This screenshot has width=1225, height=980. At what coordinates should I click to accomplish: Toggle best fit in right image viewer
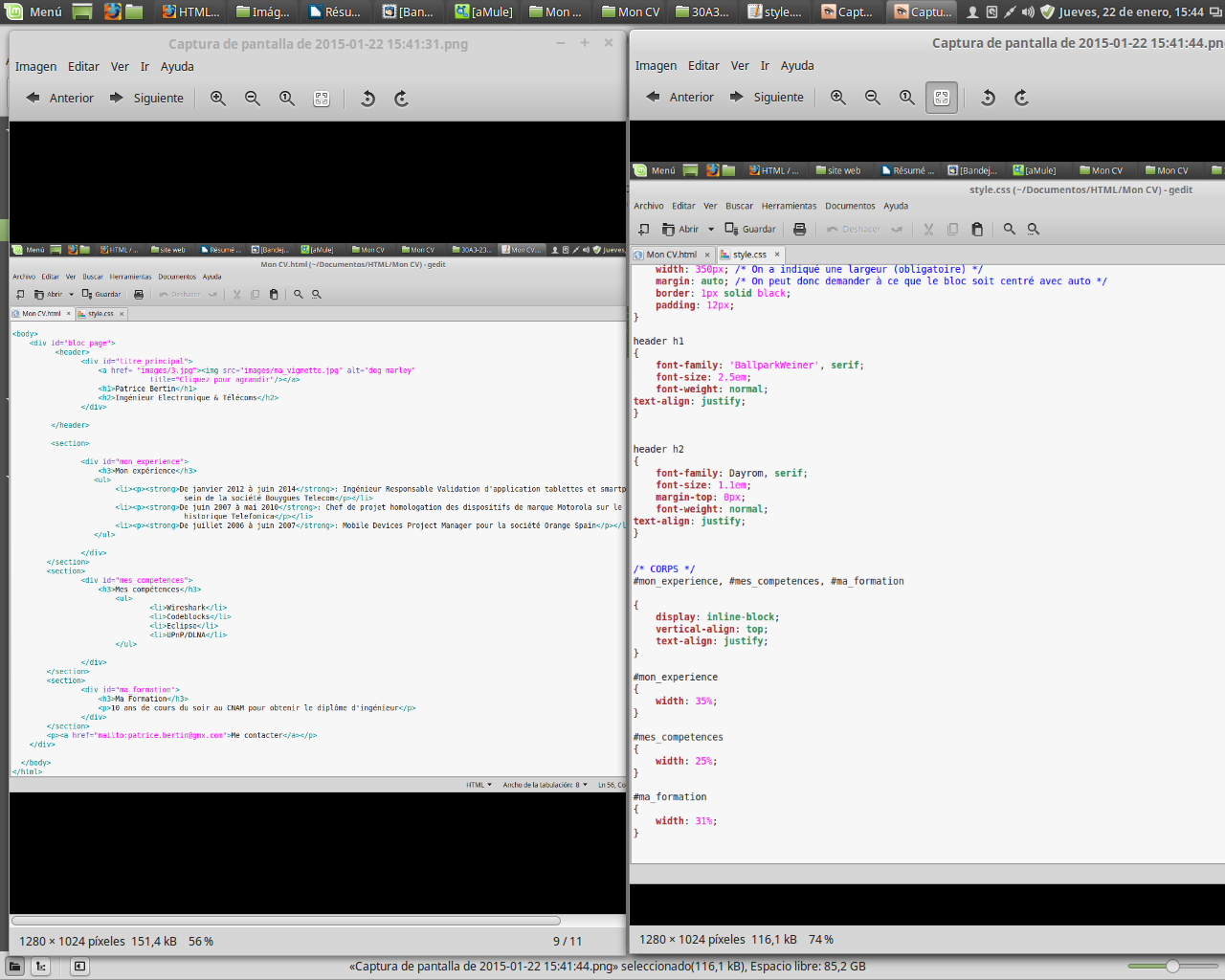(942, 98)
